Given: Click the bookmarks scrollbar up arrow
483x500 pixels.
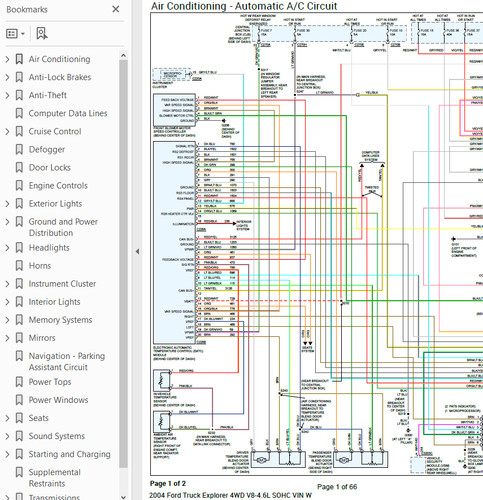Looking at the screenshot, I should (123, 55).
